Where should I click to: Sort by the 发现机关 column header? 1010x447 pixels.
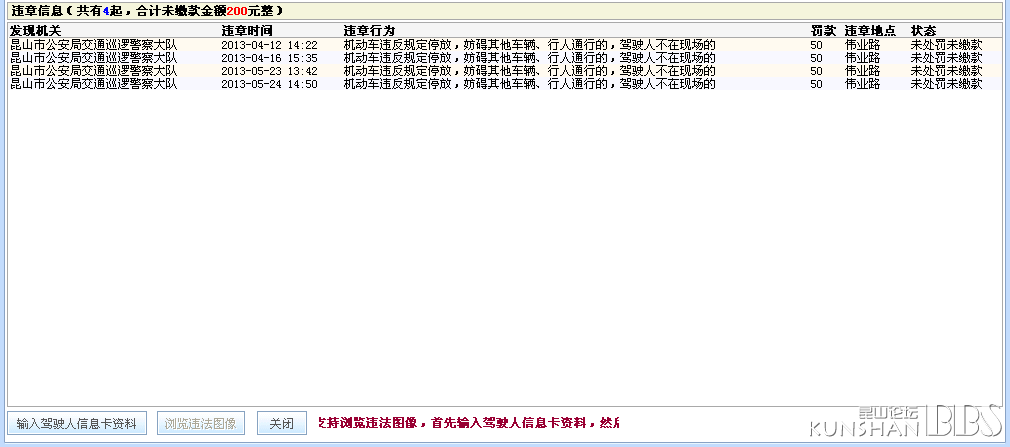tap(36, 31)
